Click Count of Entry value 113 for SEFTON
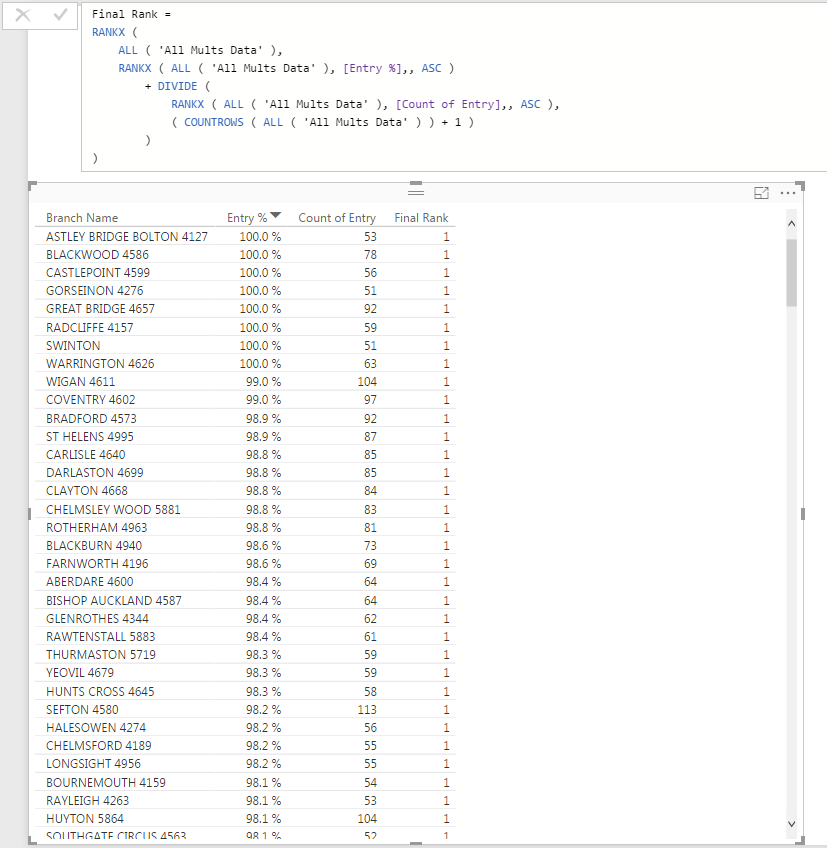Image resolution: width=827 pixels, height=848 pixels. point(367,709)
